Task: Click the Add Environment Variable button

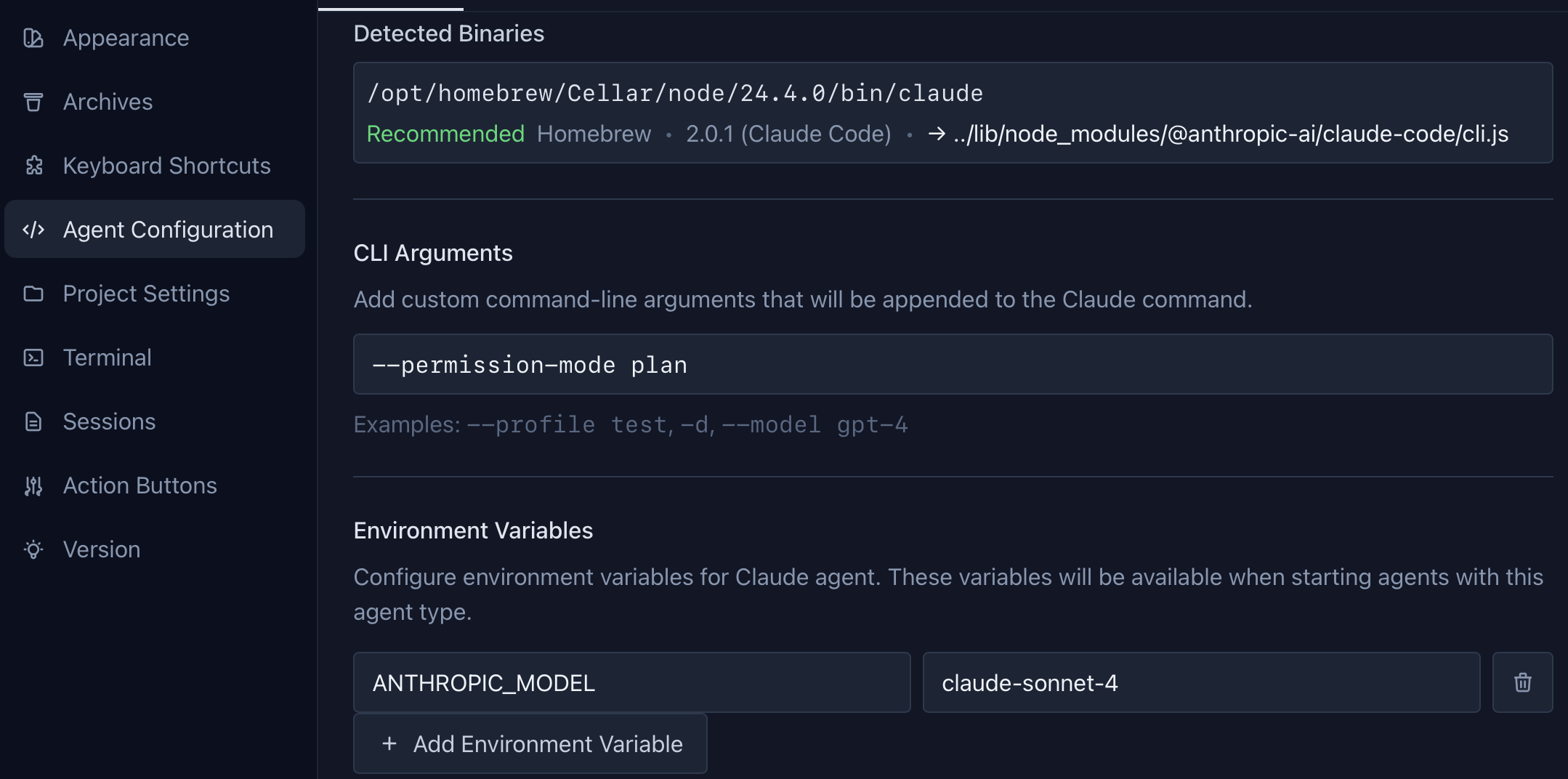Action: 529,743
